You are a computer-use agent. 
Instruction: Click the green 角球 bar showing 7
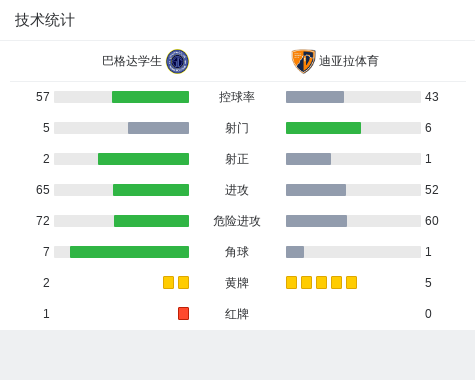[129, 252]
